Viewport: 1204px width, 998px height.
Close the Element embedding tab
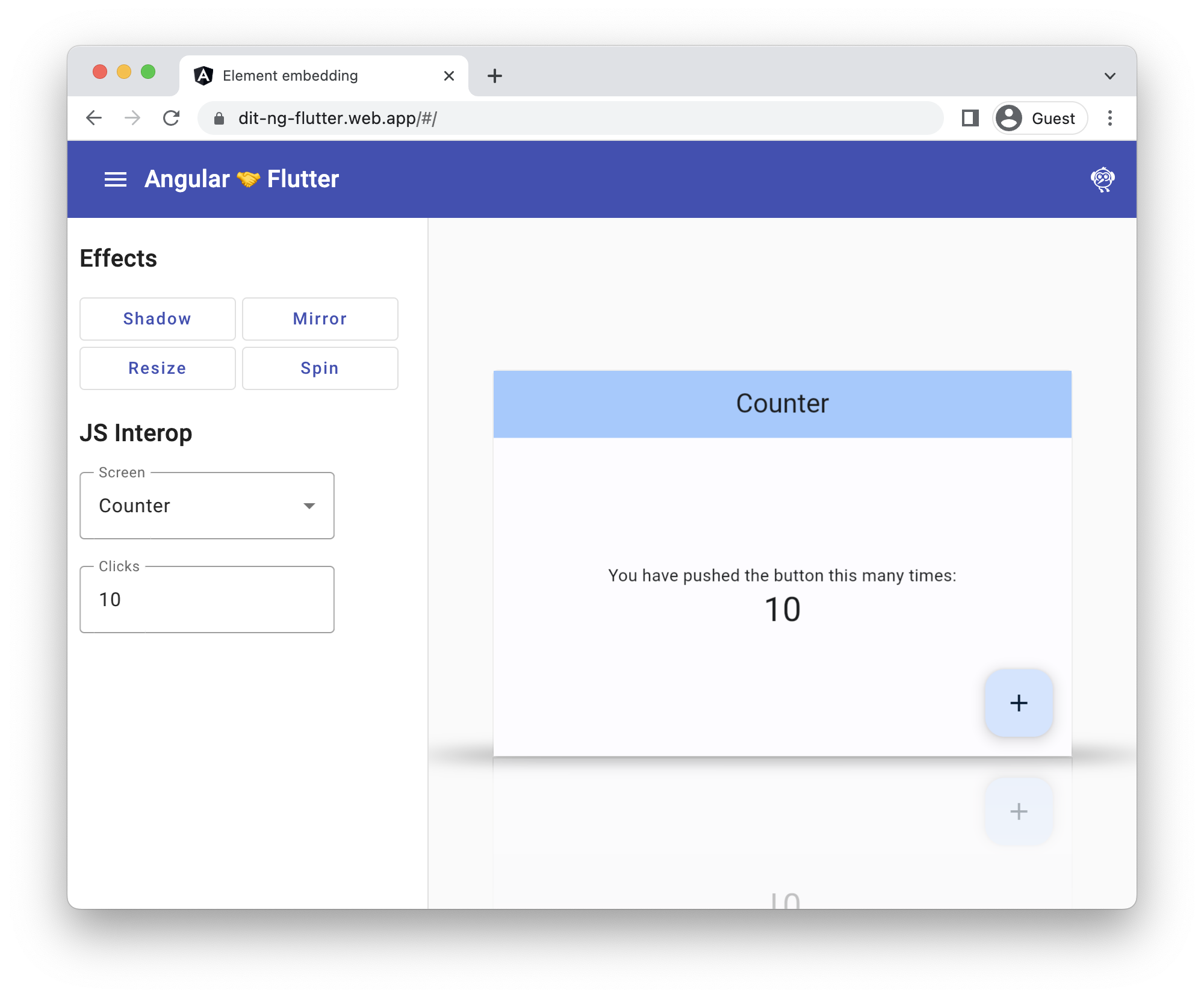[x=449, y=76]
